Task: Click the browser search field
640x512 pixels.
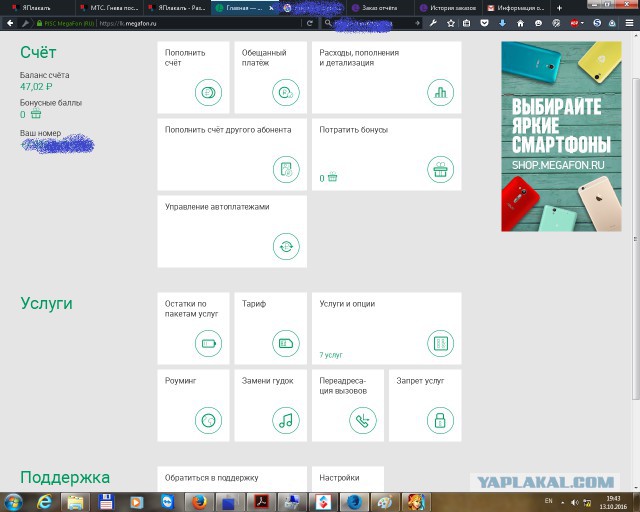Action: coord(371,23)
